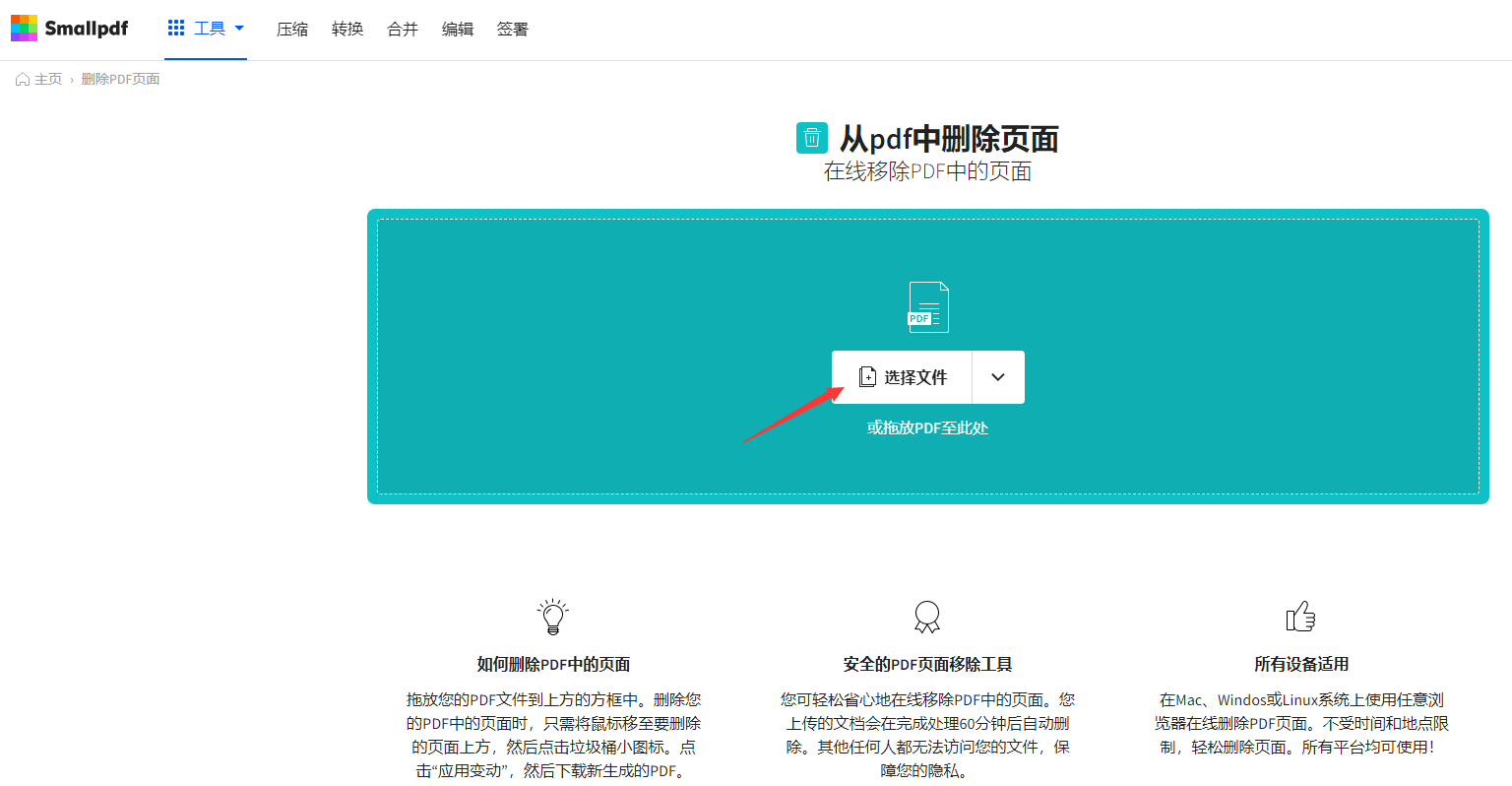The image size is (1512, 786).
Task: Click the heading 所有设备适用
Action: (1301, 664)
